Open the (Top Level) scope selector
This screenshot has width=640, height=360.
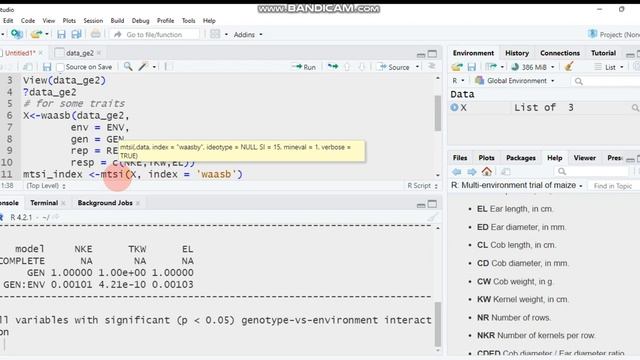(46, 186)
